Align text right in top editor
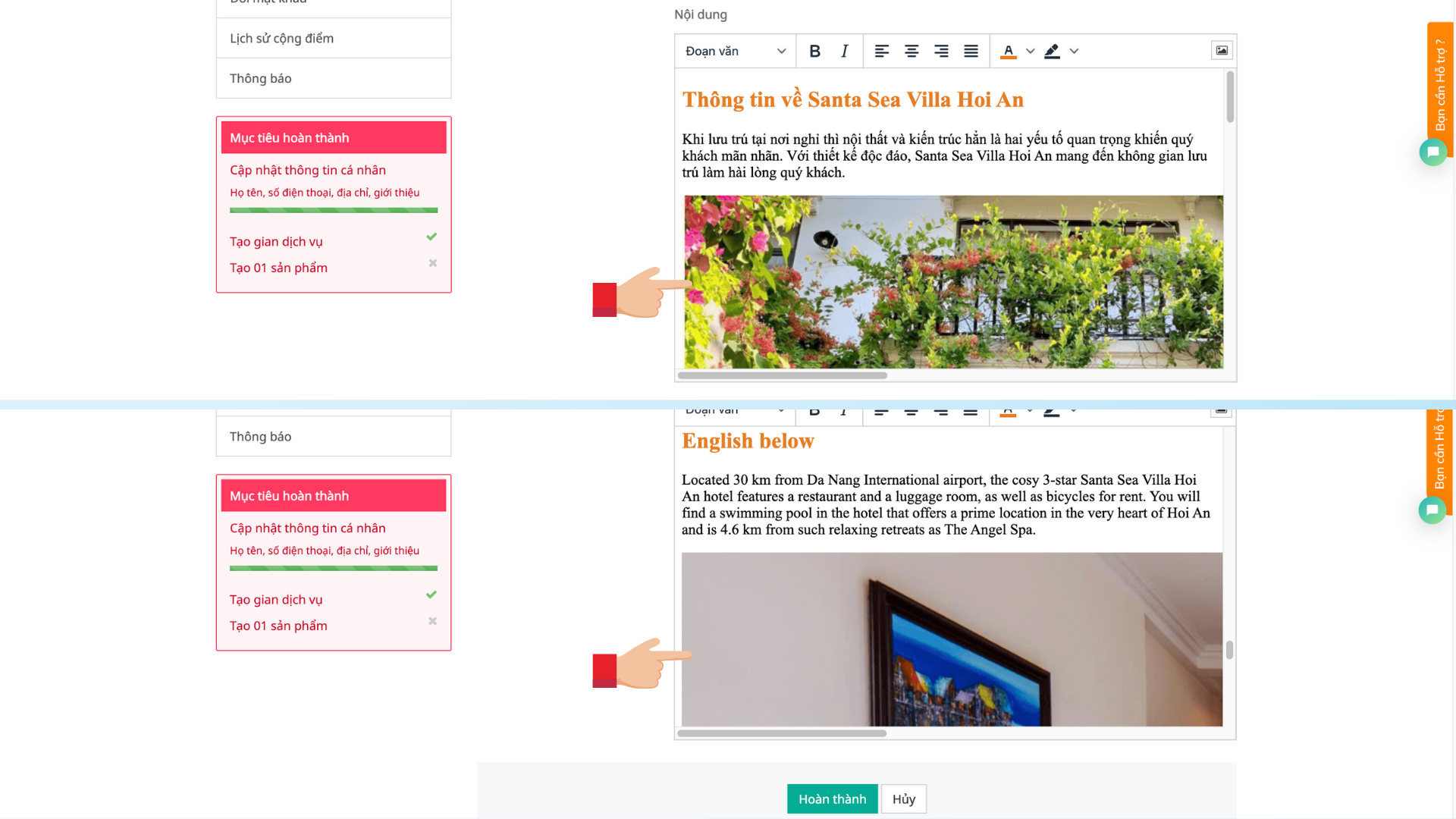 coord(941,51)
